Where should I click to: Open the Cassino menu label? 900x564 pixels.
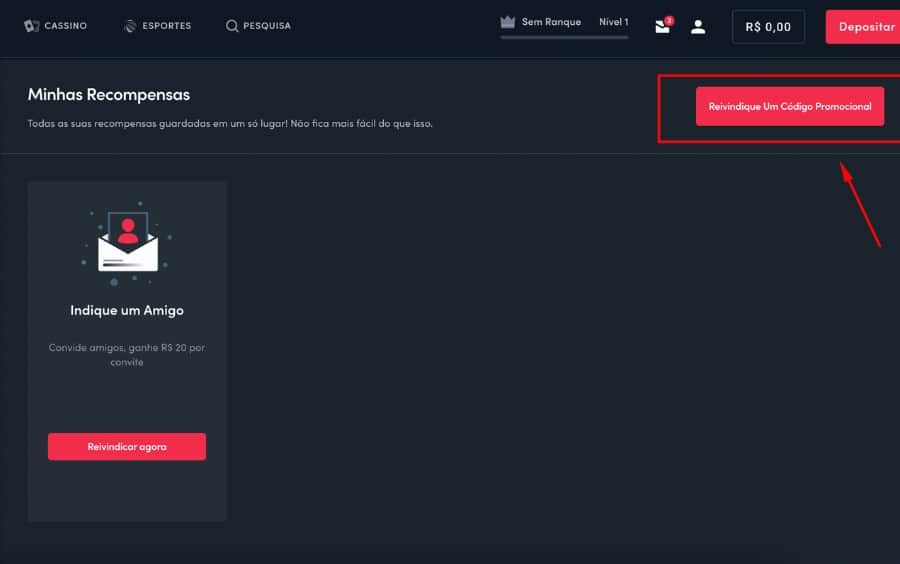pos(65,26)
